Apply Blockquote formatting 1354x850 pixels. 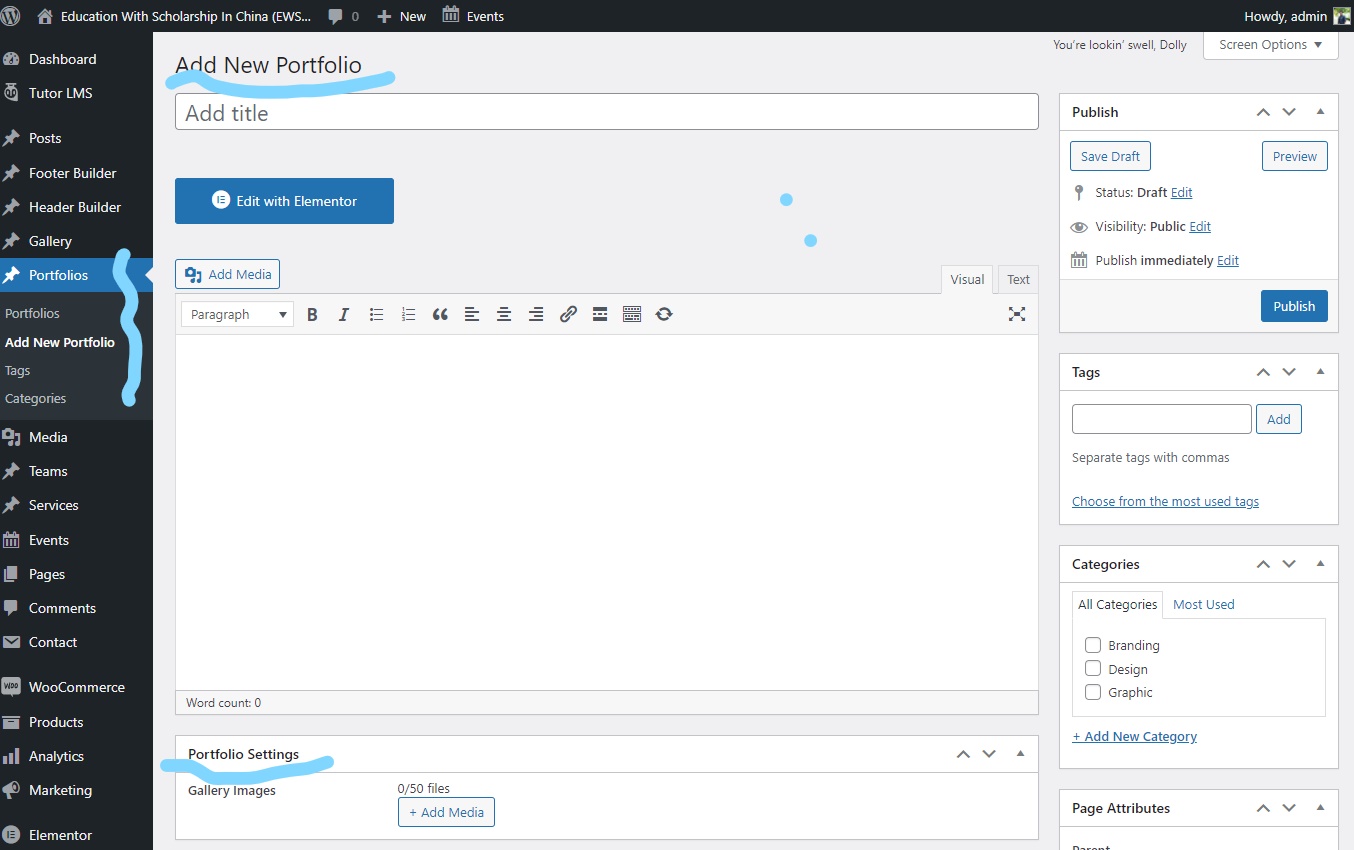pos(440,314)
